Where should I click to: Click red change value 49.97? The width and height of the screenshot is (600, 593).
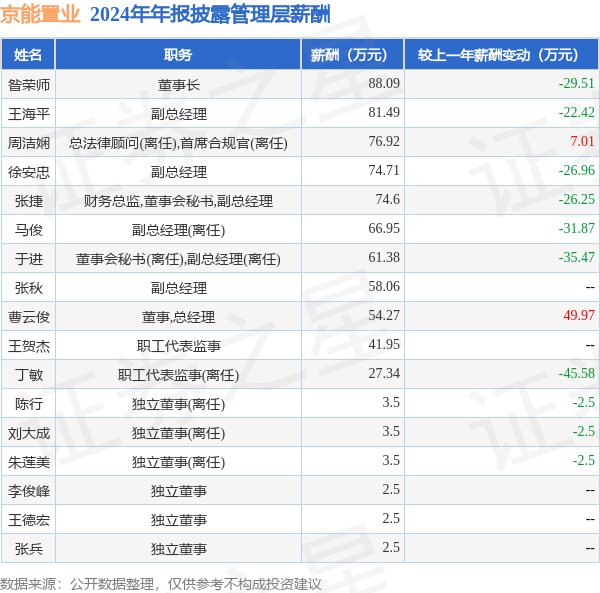pyautogui.click(x=579, y=315)
